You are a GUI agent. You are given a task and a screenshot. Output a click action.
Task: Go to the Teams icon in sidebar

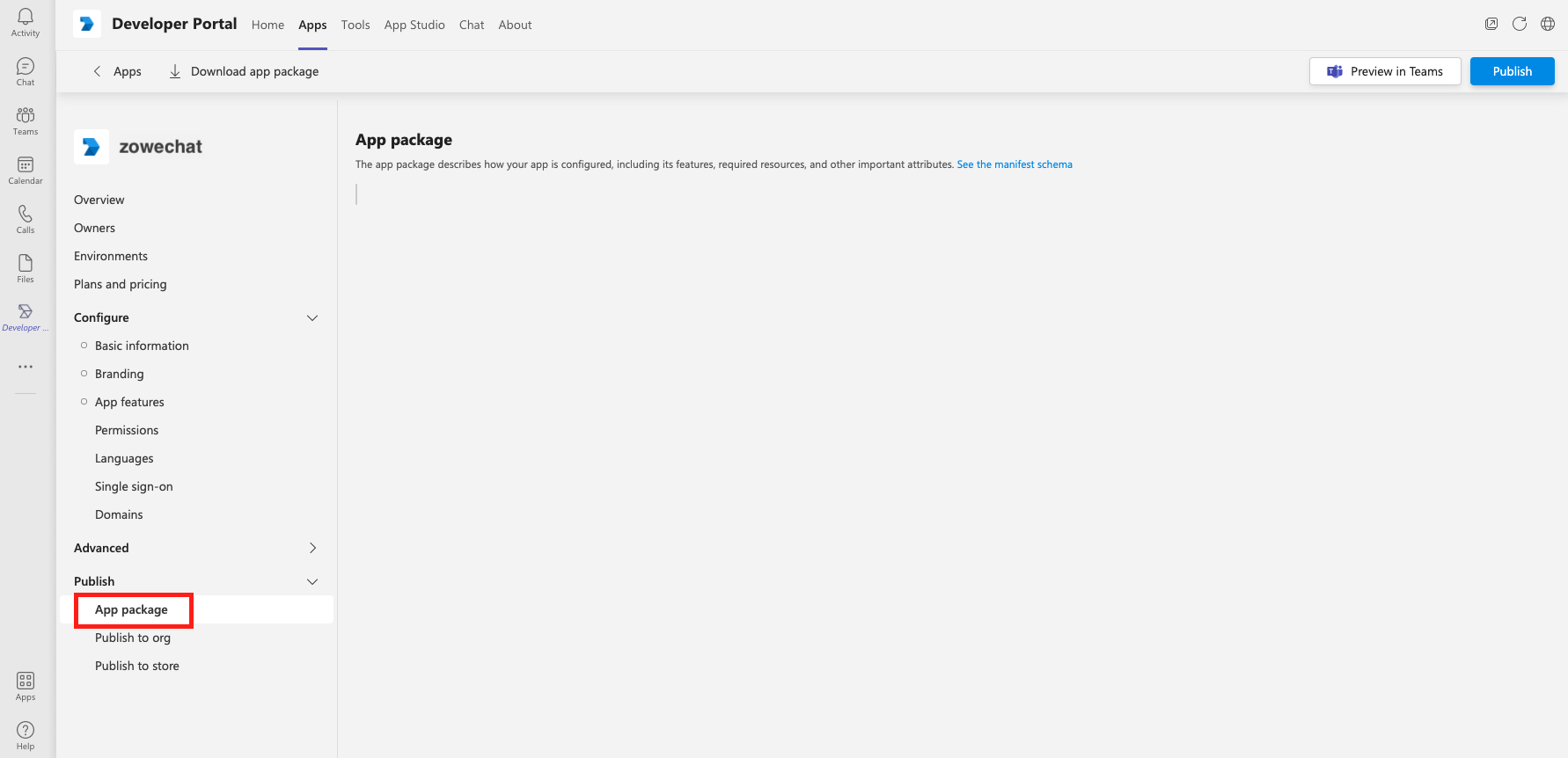pyautogui.click(x=26, y=120)
